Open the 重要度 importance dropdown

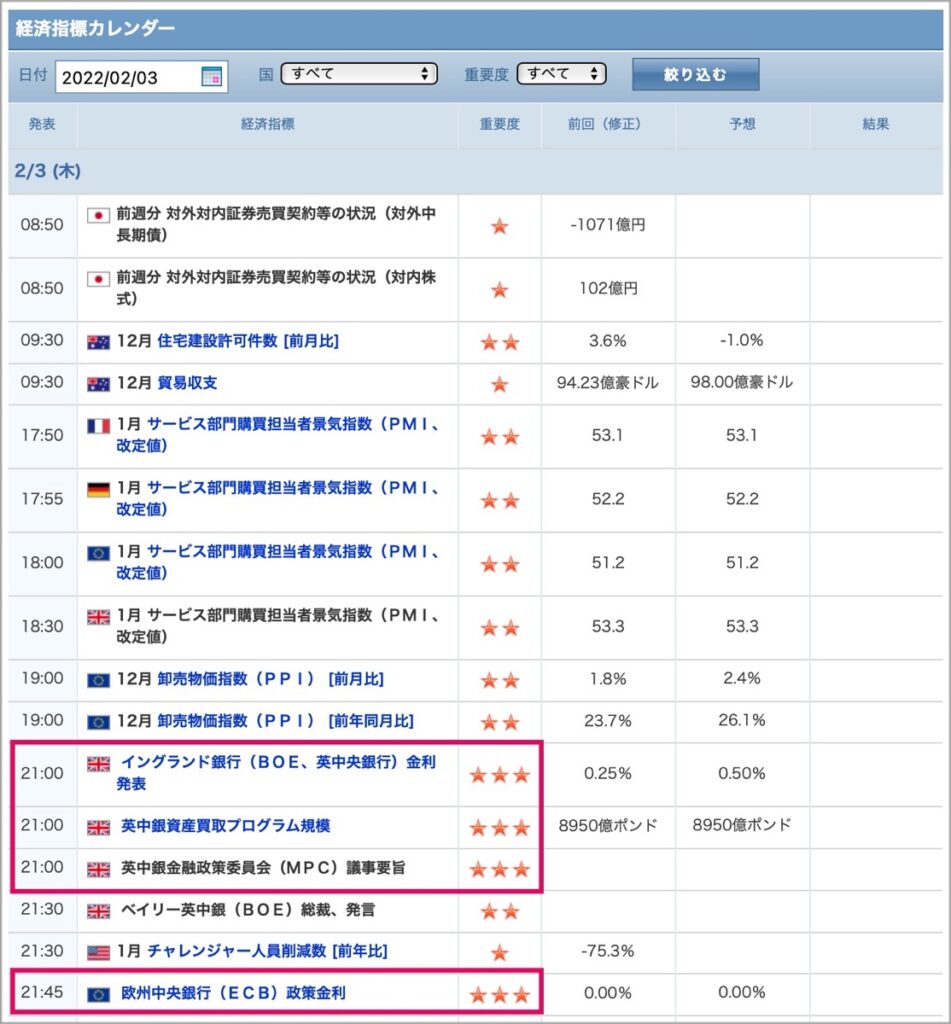point(561,73)
